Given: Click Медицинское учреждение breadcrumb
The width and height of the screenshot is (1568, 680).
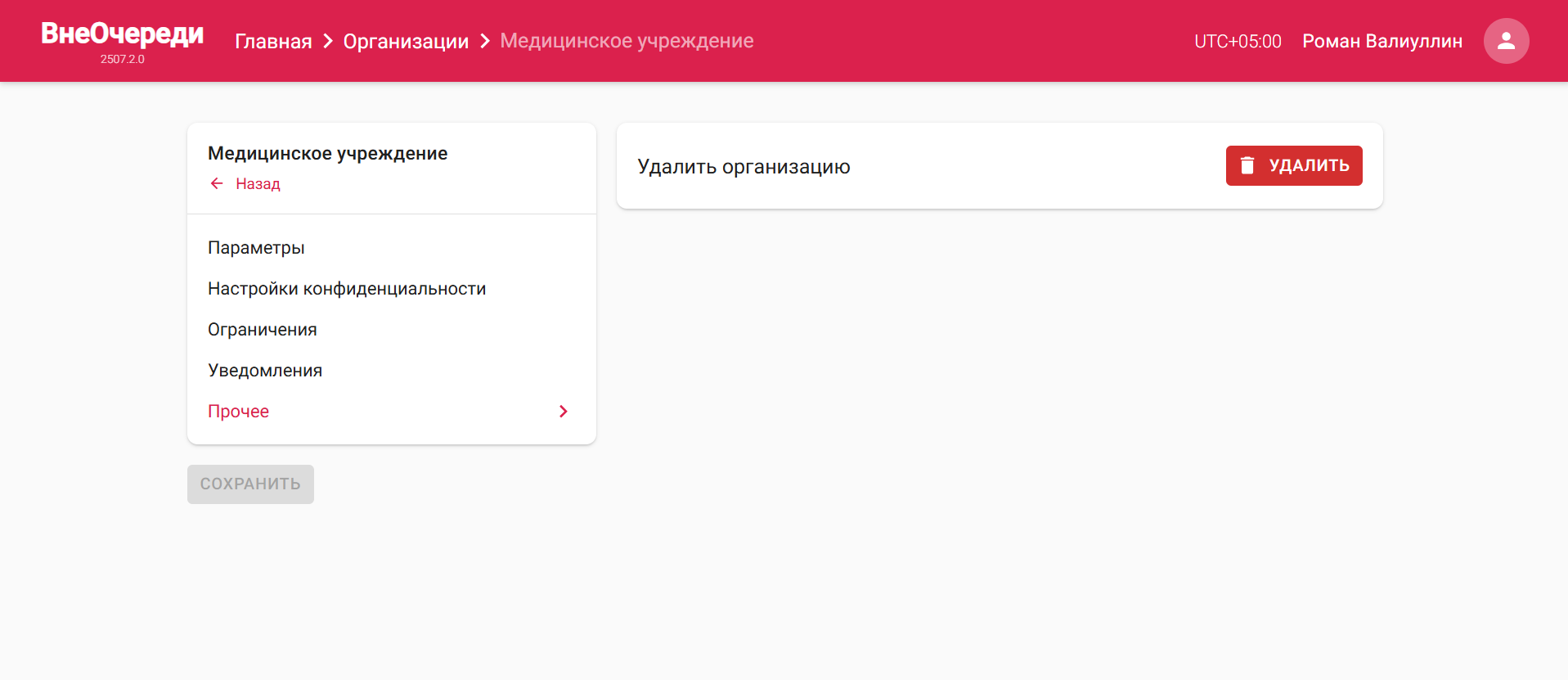Looking at the screenshot, I should coord(627,41).
